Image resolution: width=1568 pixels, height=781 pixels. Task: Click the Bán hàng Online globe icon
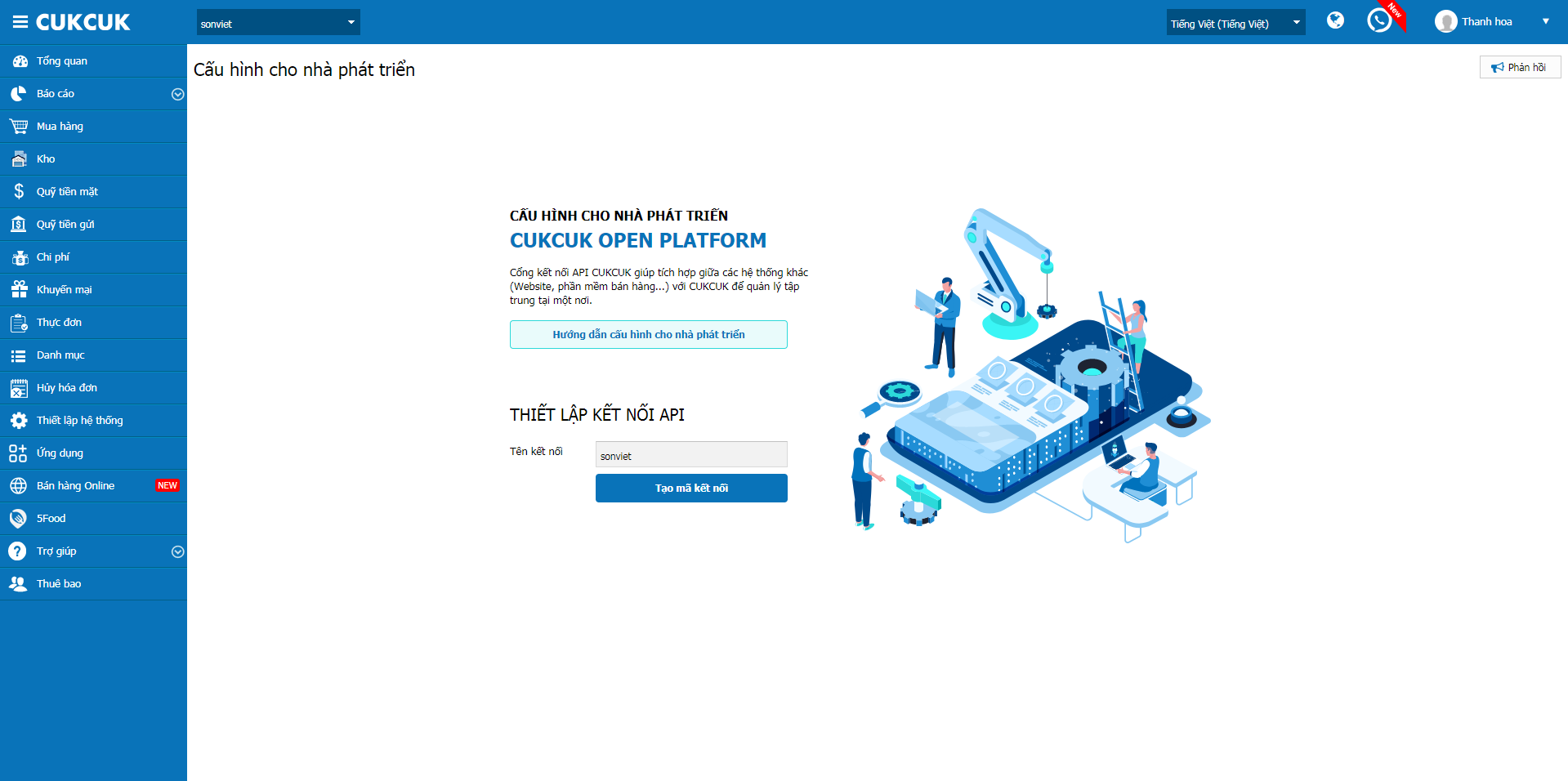click(x=19, y=486)
